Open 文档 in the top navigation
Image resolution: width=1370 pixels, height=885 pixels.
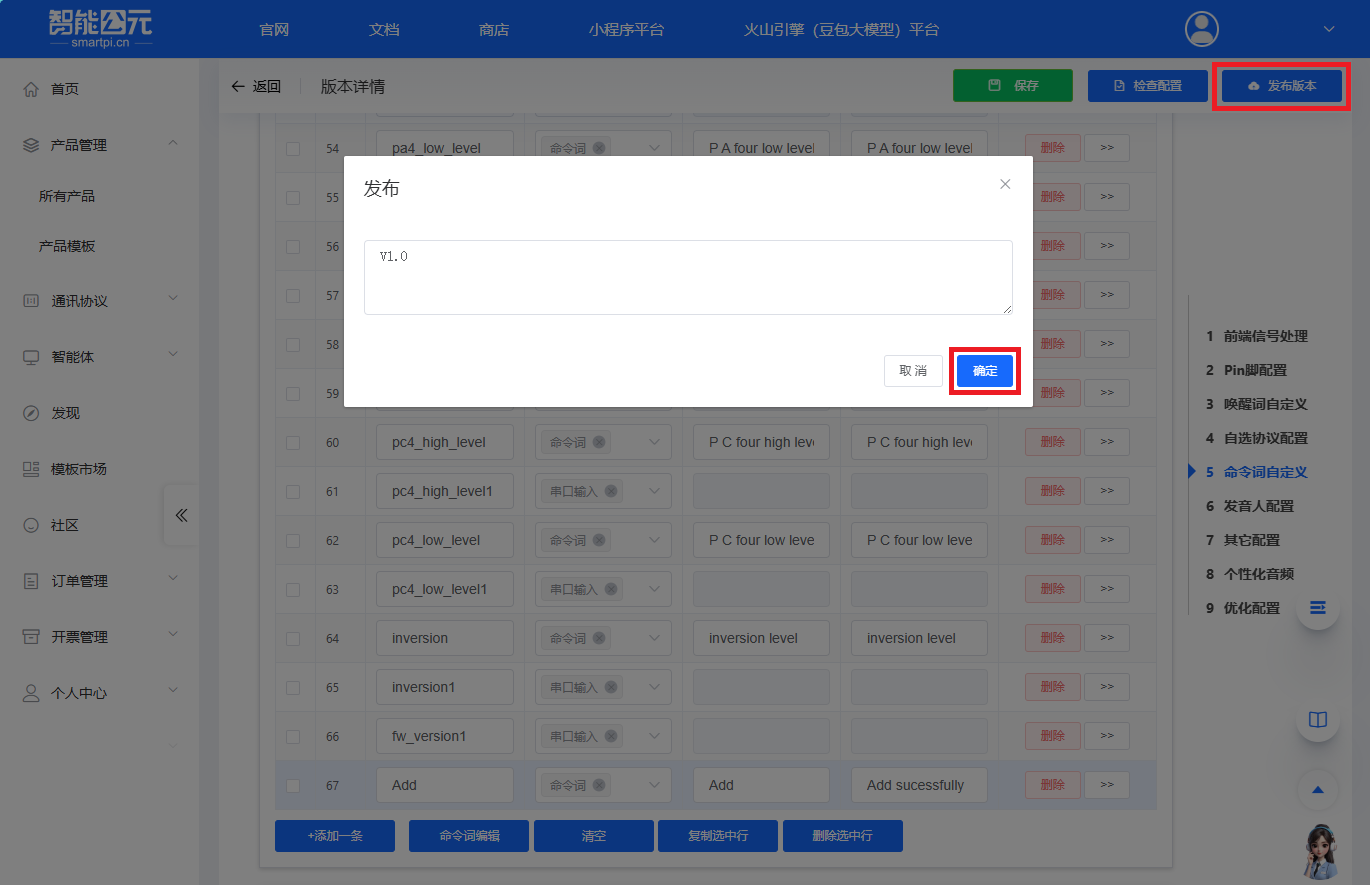(384, 30)
